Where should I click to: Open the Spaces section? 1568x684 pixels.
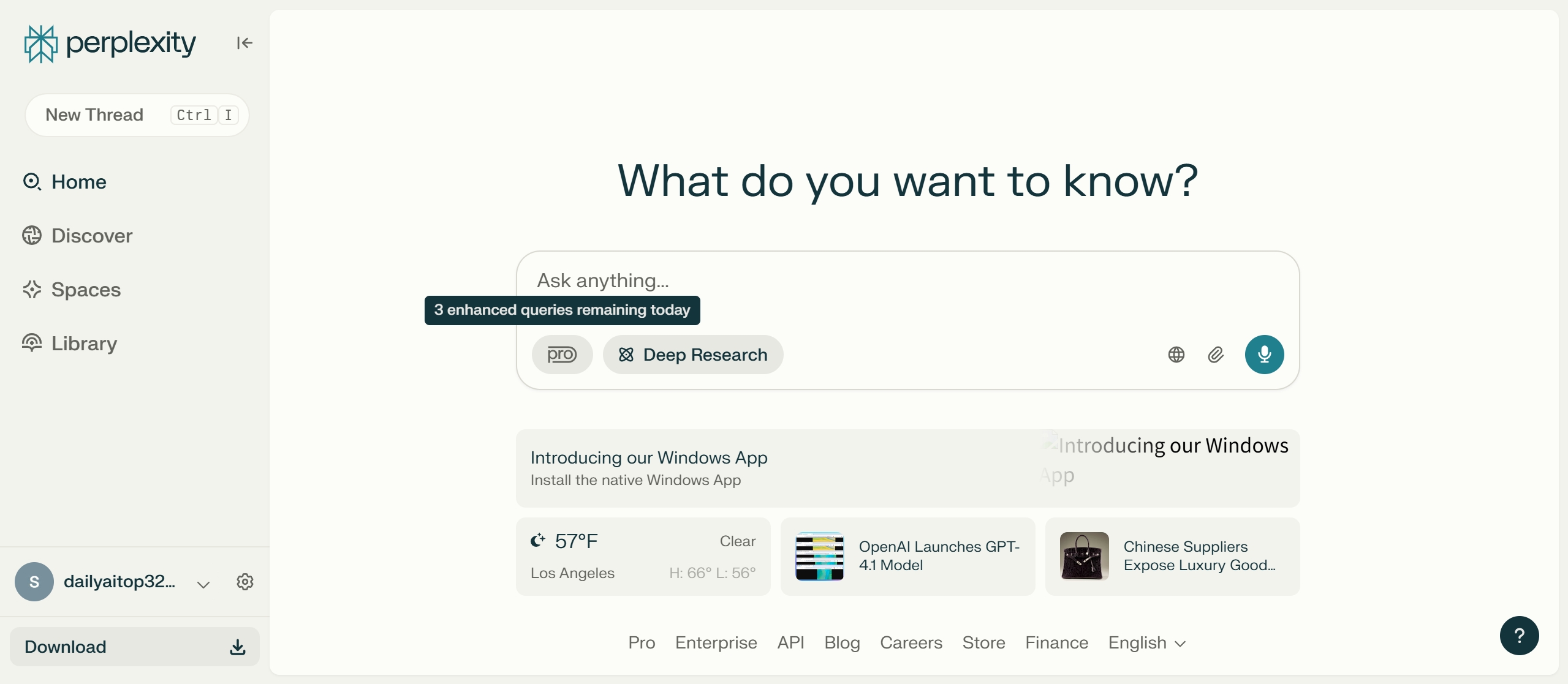(86, 290)
